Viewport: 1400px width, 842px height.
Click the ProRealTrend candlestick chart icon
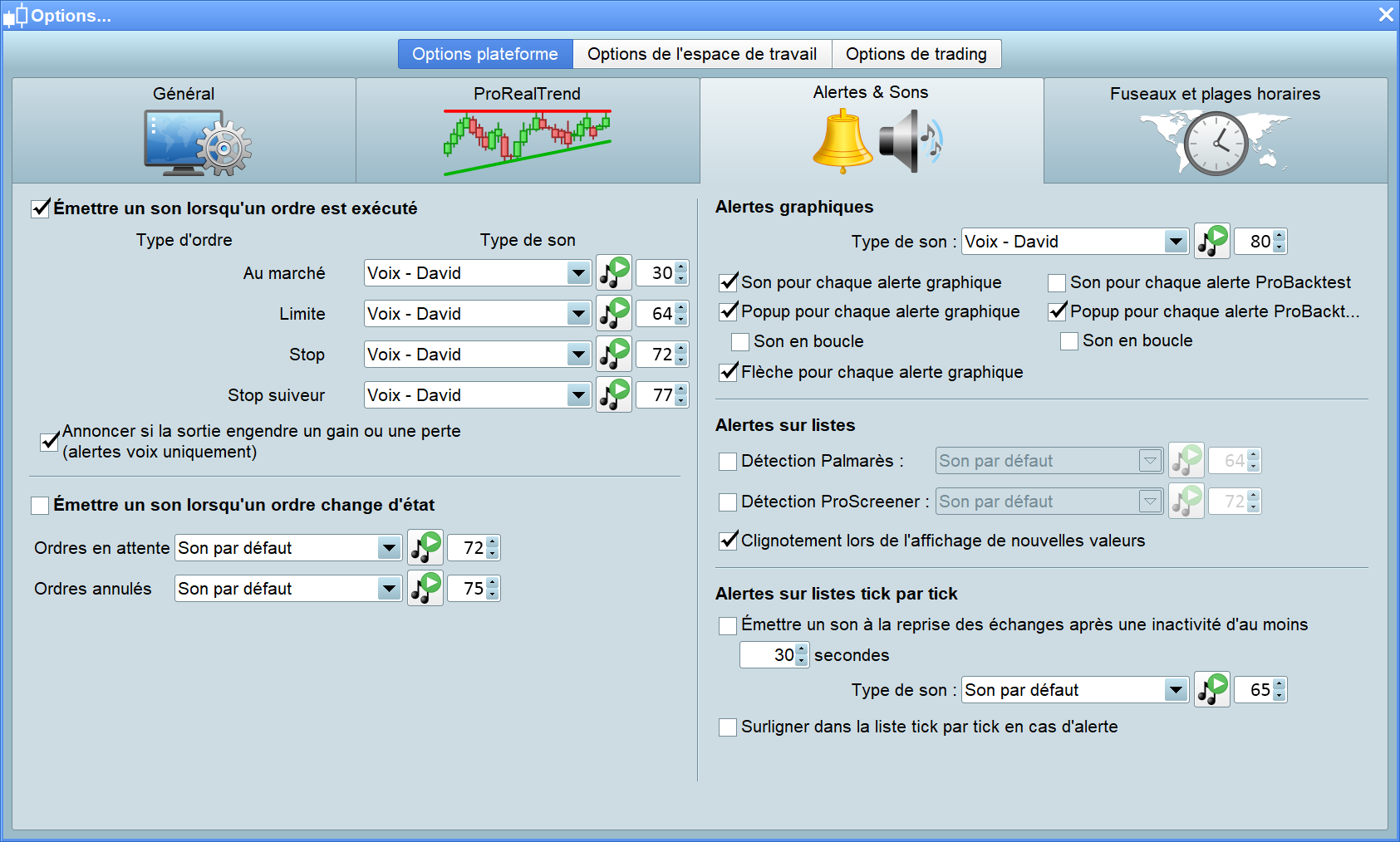click(x=528, y=142)
